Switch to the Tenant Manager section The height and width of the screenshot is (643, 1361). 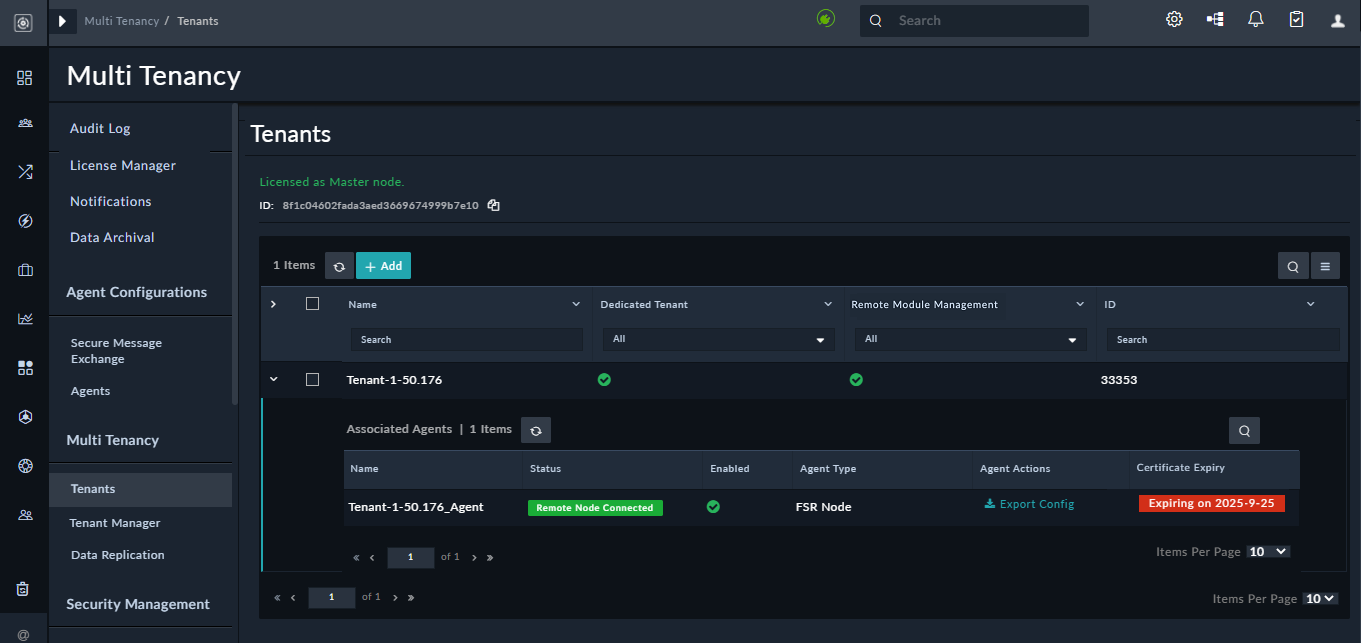113,522
